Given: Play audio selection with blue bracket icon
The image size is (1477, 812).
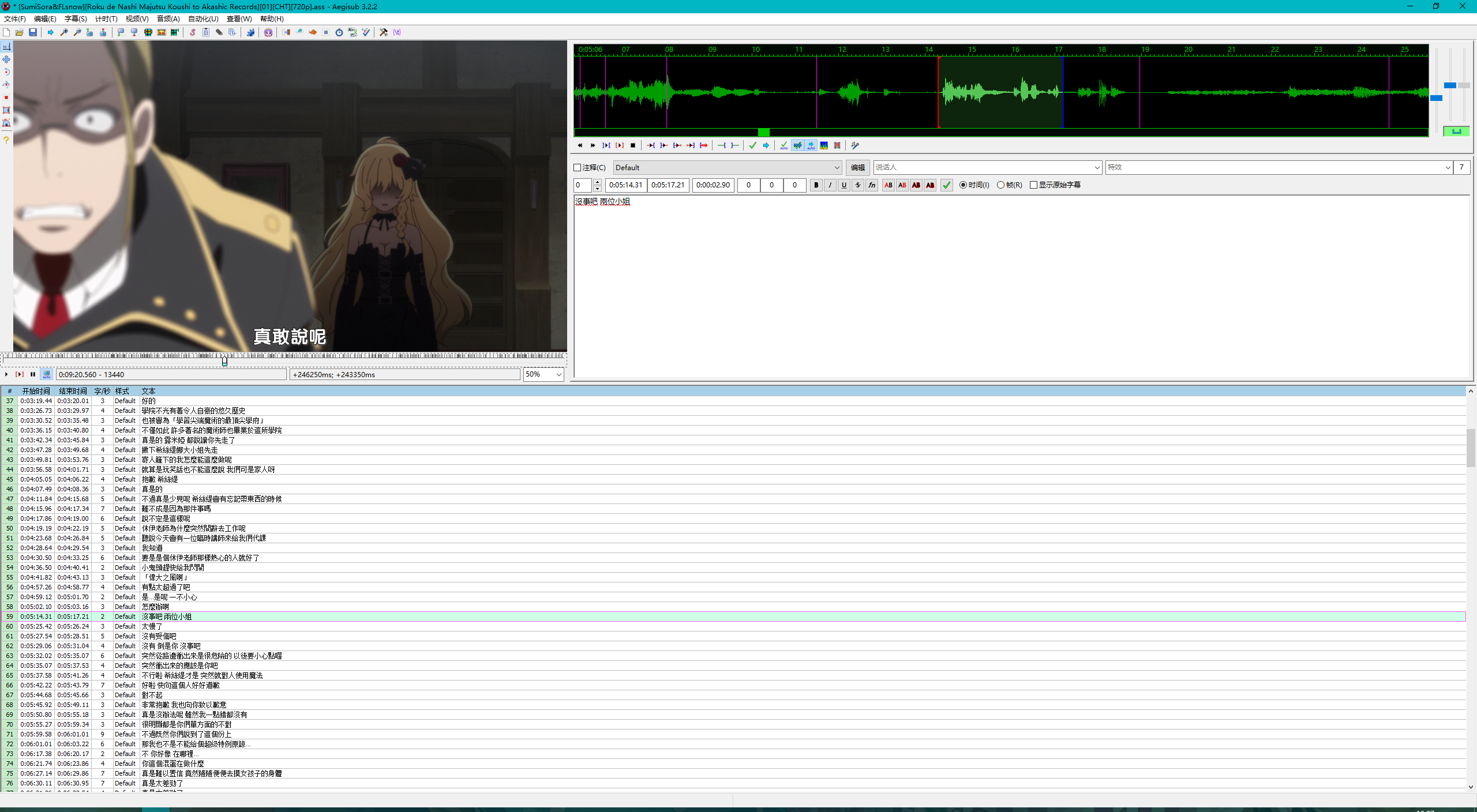Looking at the screenshot, I should [x=606, y=145].
